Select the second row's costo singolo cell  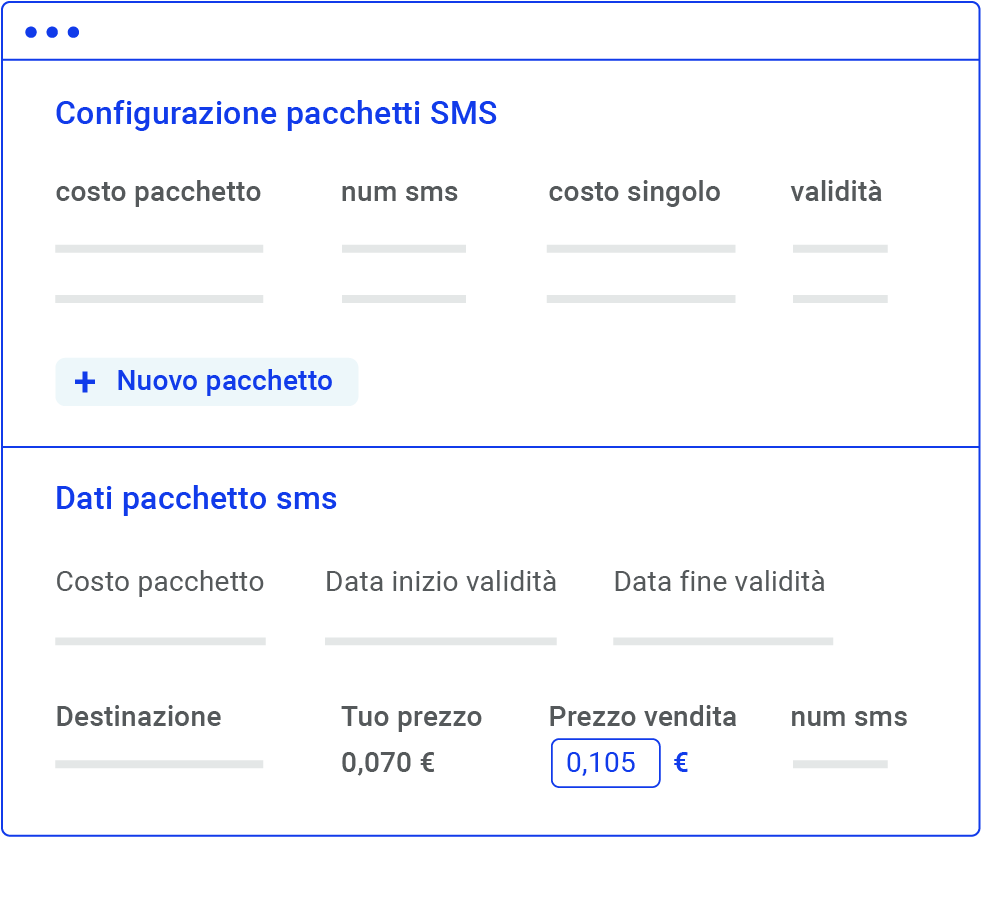pos(641,299)
